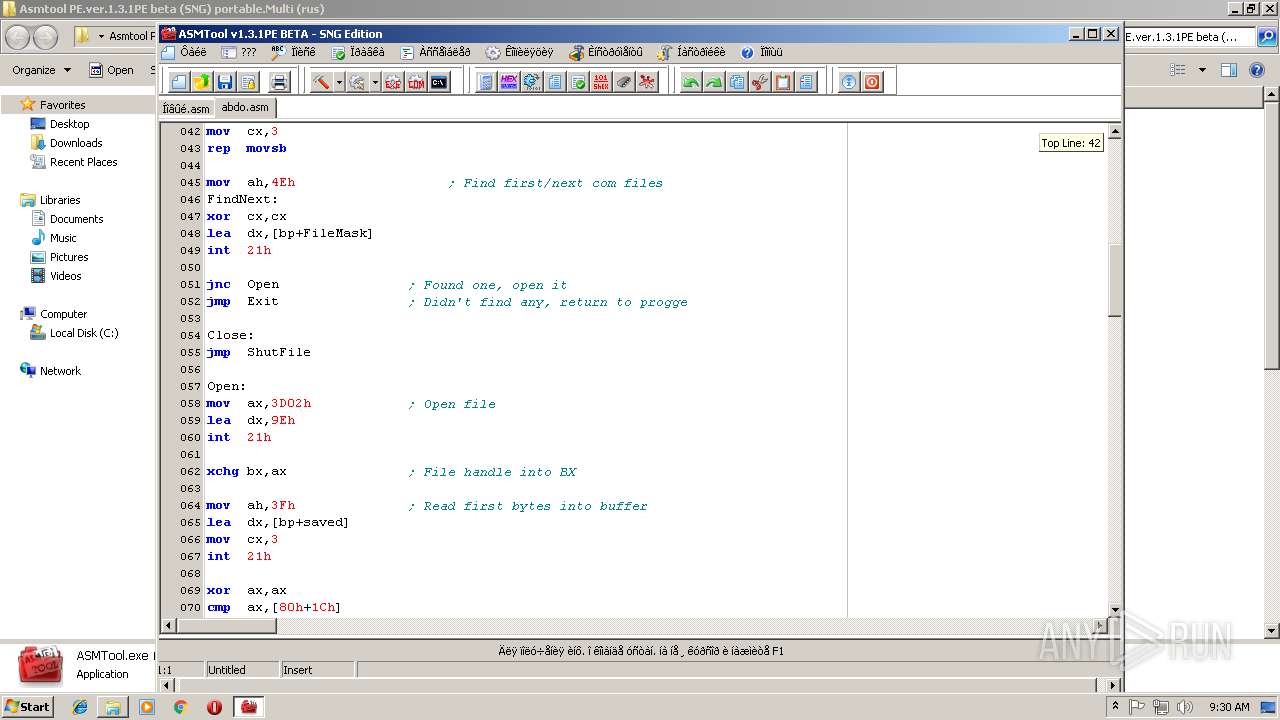Image resolution: width=1280 pixels, height=720 pixels.
Task: Click the 'FindNext:' label in code
Action: pos(243,199)
